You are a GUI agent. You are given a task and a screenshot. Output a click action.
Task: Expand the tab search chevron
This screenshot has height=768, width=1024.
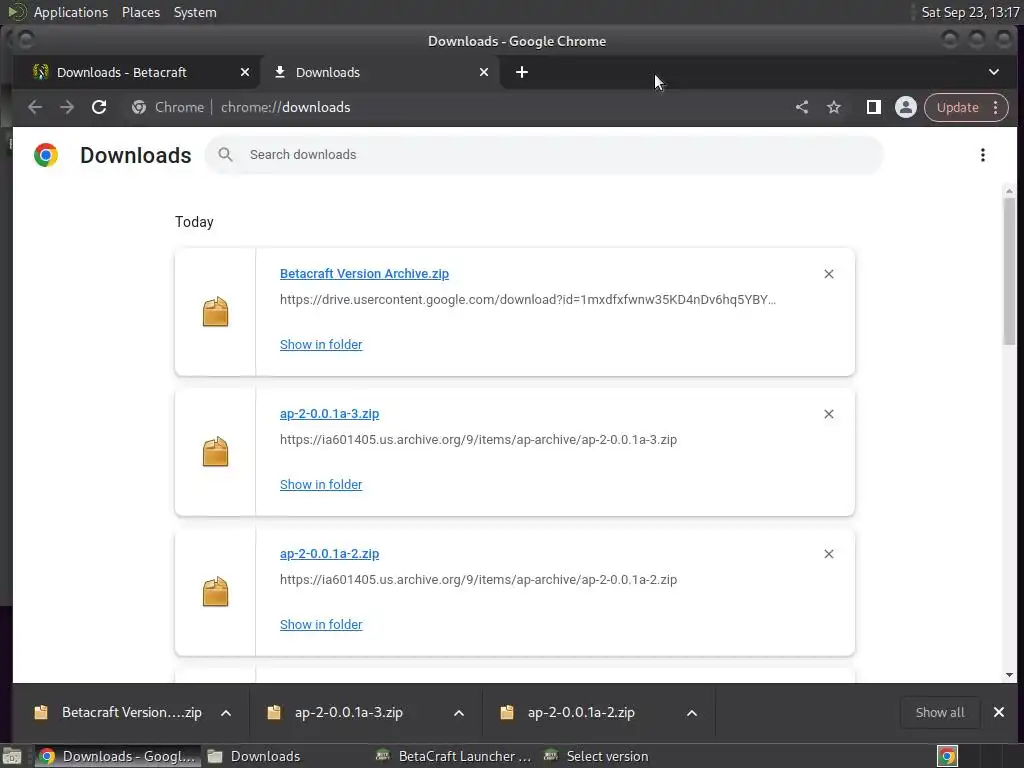993,72
